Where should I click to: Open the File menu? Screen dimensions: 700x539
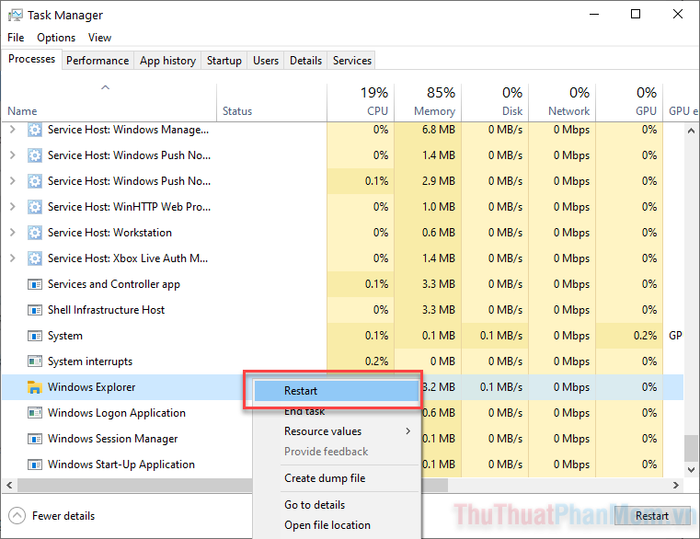pos(16,38)
